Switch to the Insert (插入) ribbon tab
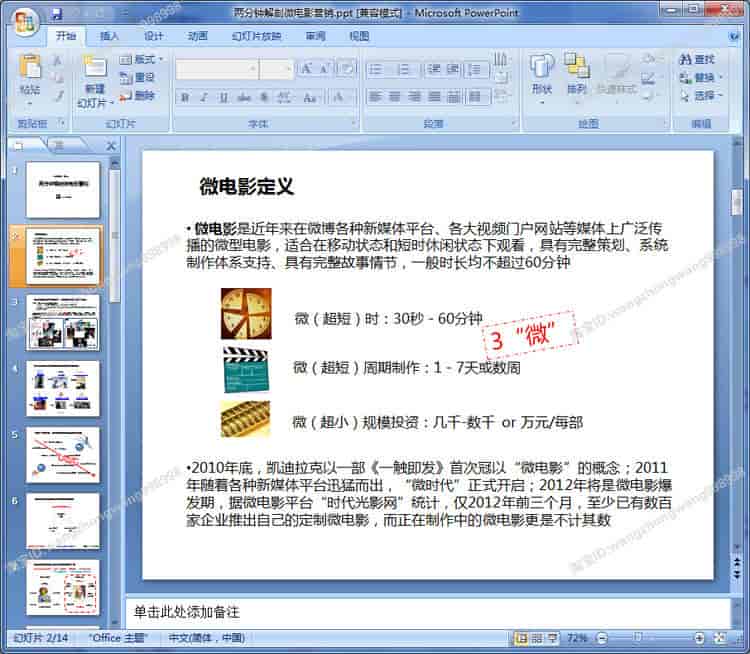Viewport: 750px width, 654px height. [109, 36]
